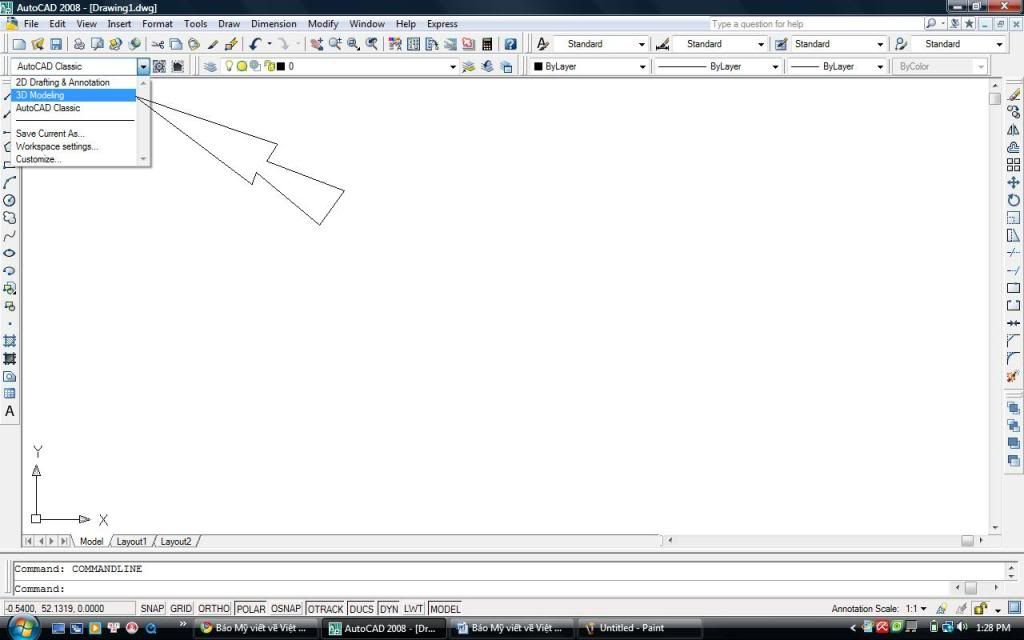The image size is (1024, 640).
Task: Open the layer list dropdown
Action: [453, 67]
